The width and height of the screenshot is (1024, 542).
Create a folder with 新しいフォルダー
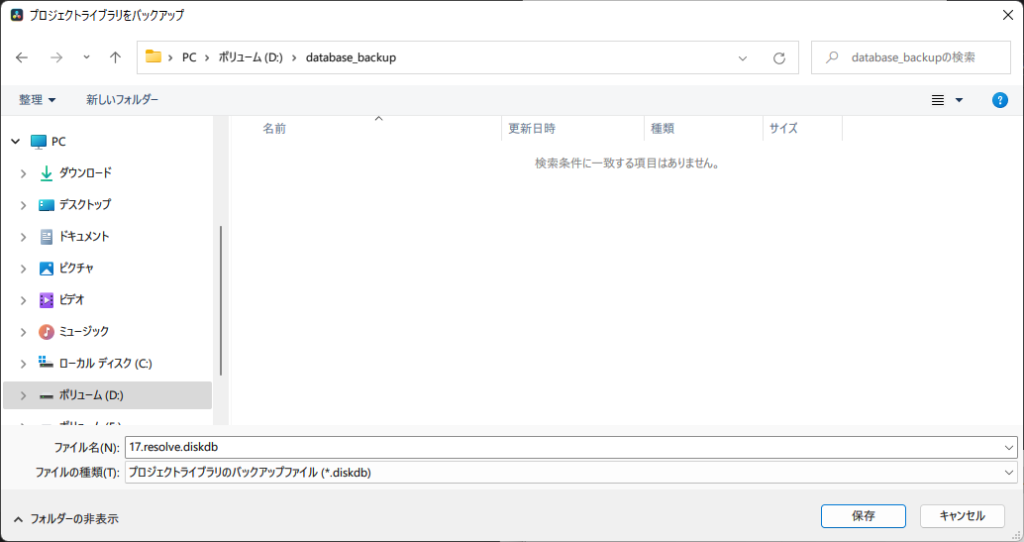pos(122,100)
